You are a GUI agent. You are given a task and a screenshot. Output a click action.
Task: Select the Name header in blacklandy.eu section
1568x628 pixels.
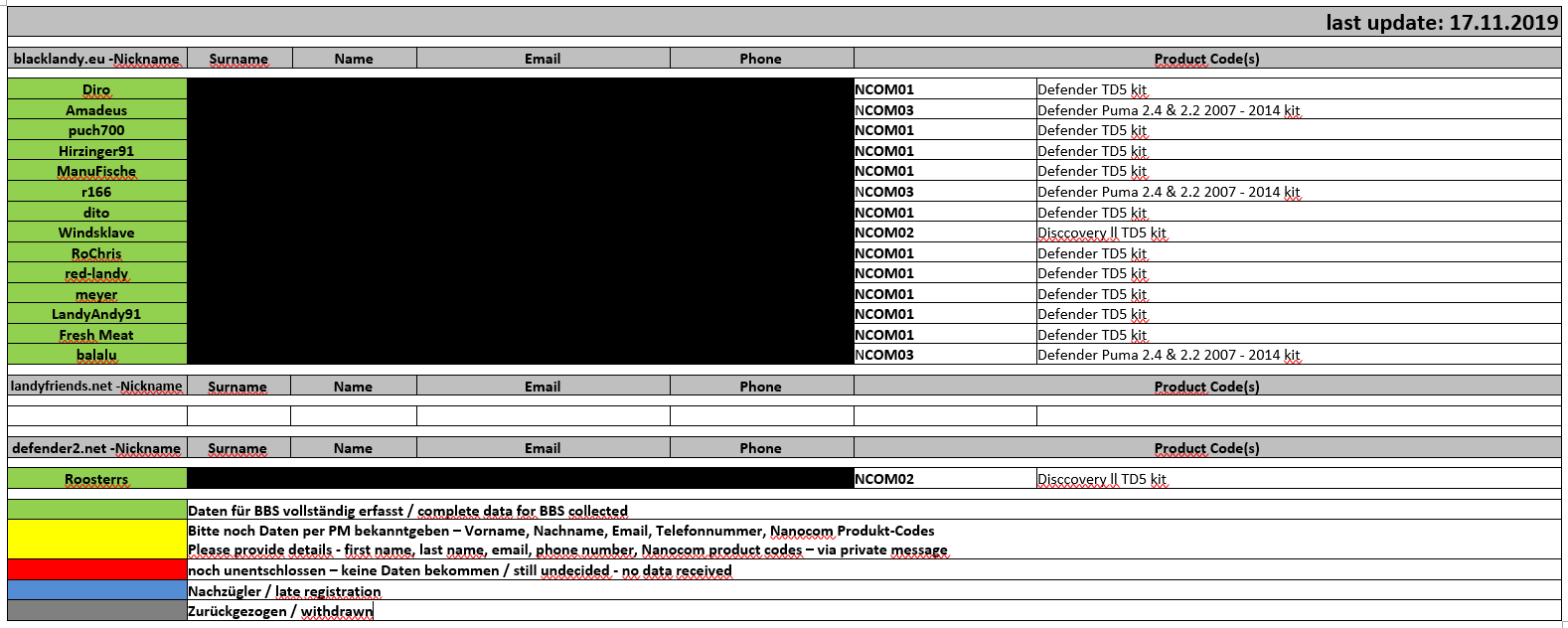tap(354, 59)
